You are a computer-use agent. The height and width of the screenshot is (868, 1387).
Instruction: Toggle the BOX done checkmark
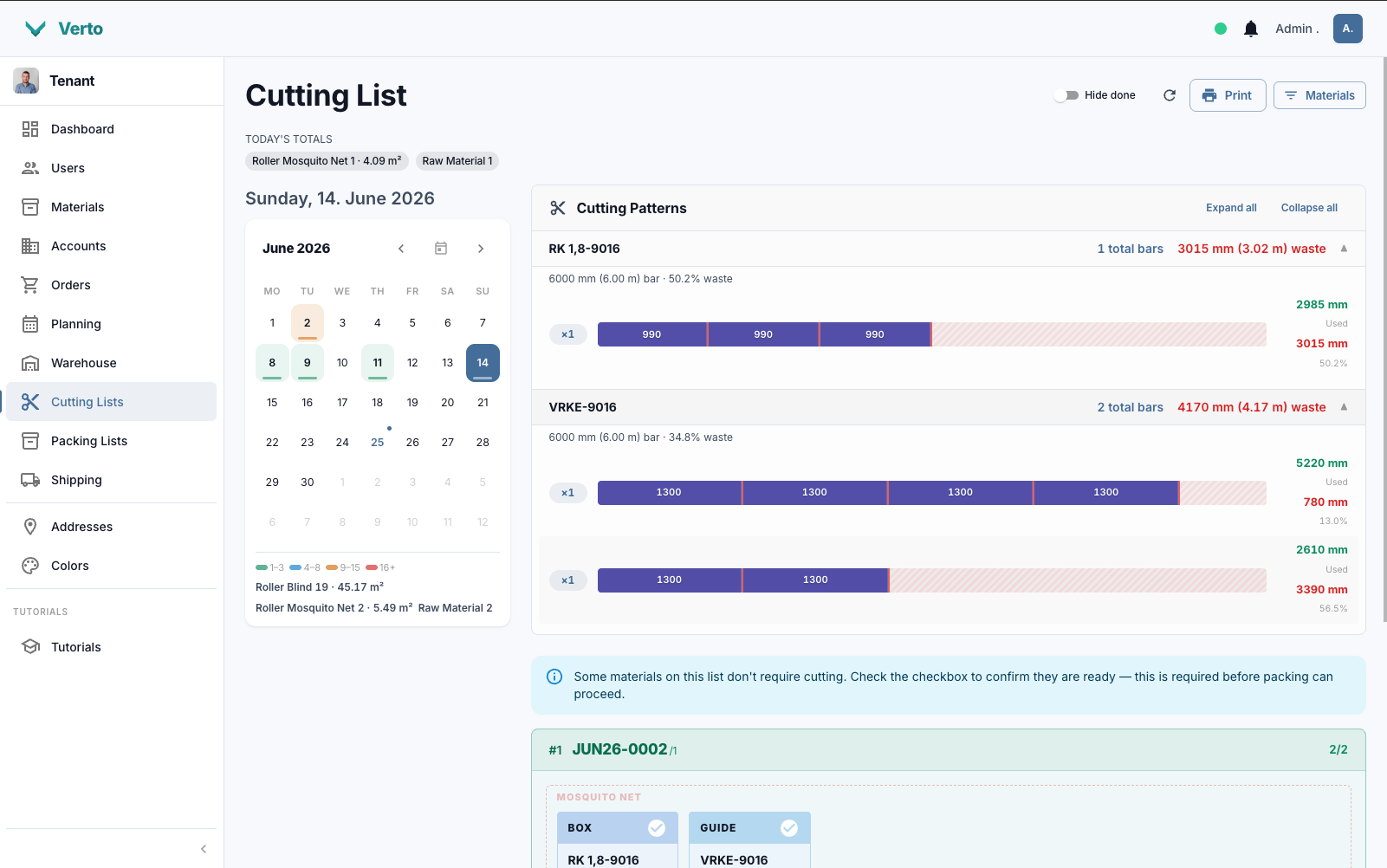tap(657, 828)
